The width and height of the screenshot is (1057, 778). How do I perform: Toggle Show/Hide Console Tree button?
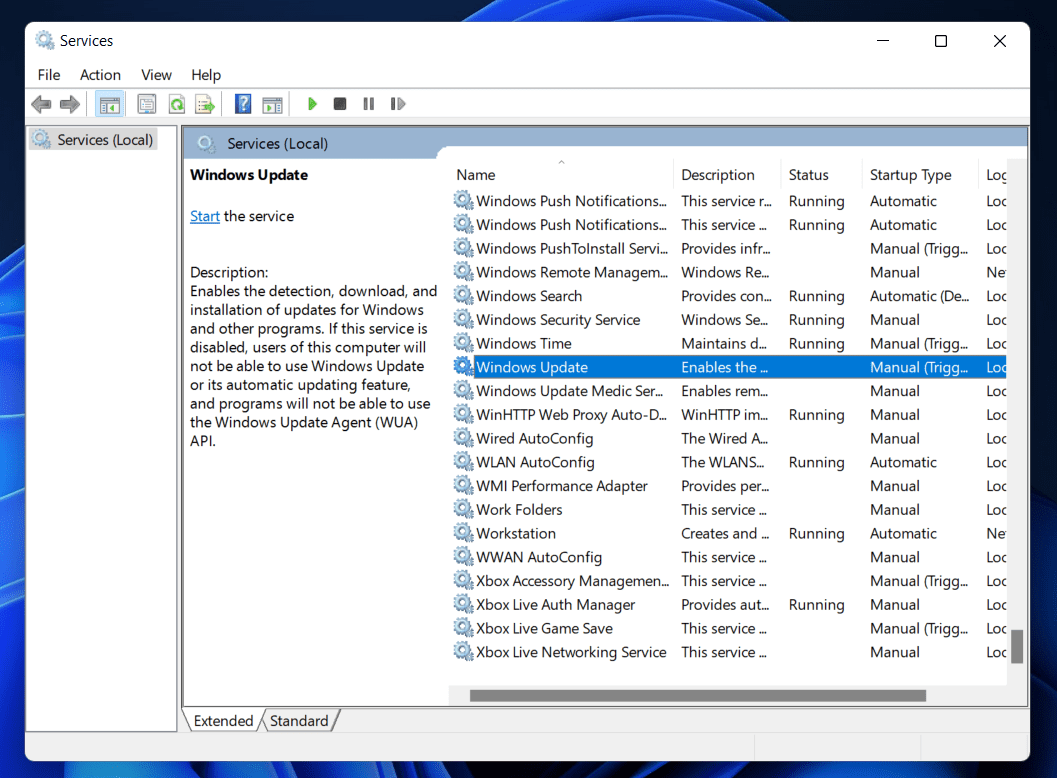[109, 104]
